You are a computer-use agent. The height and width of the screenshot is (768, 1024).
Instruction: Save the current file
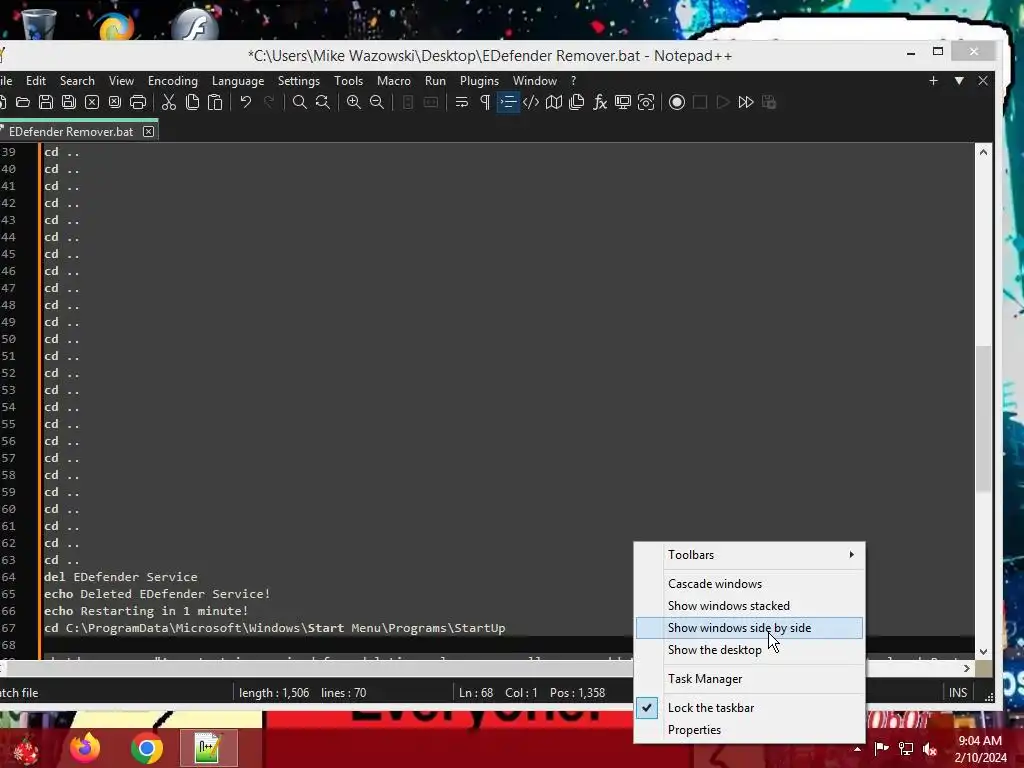(46, 103)
